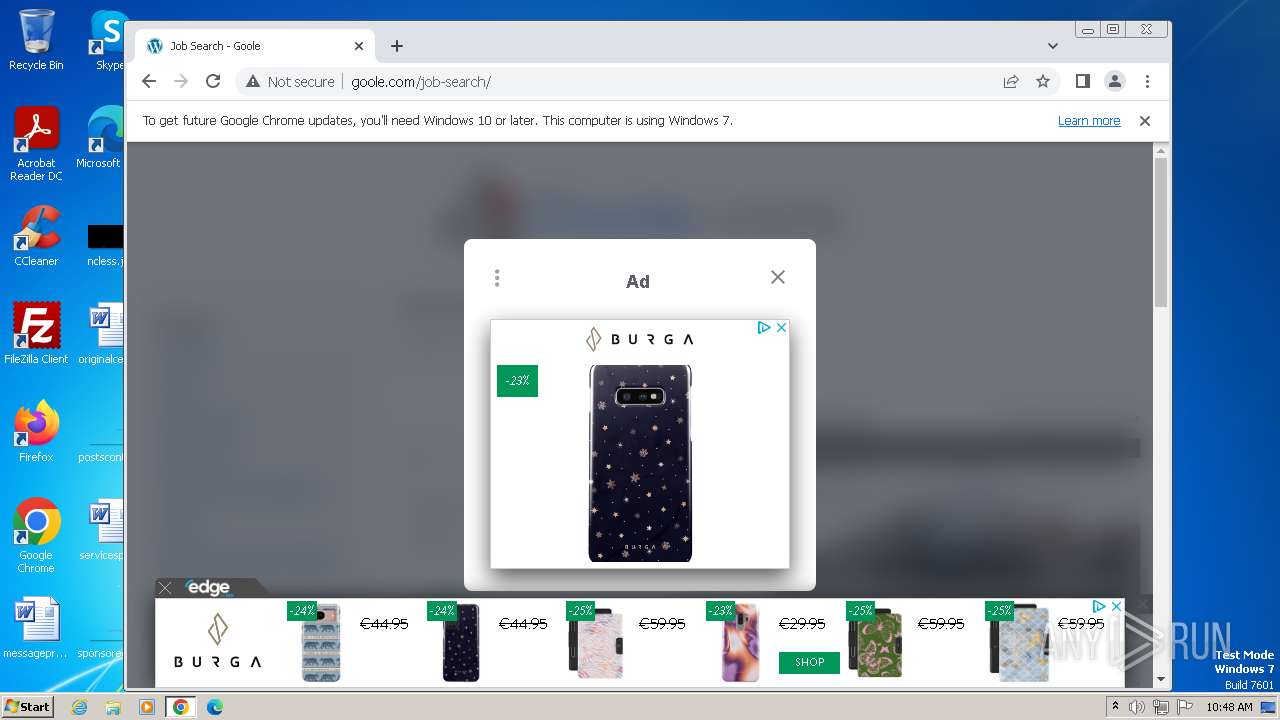The image size is (1280, 720).
Task: Open a new tab with the plus button
Action: coord(397,46)
